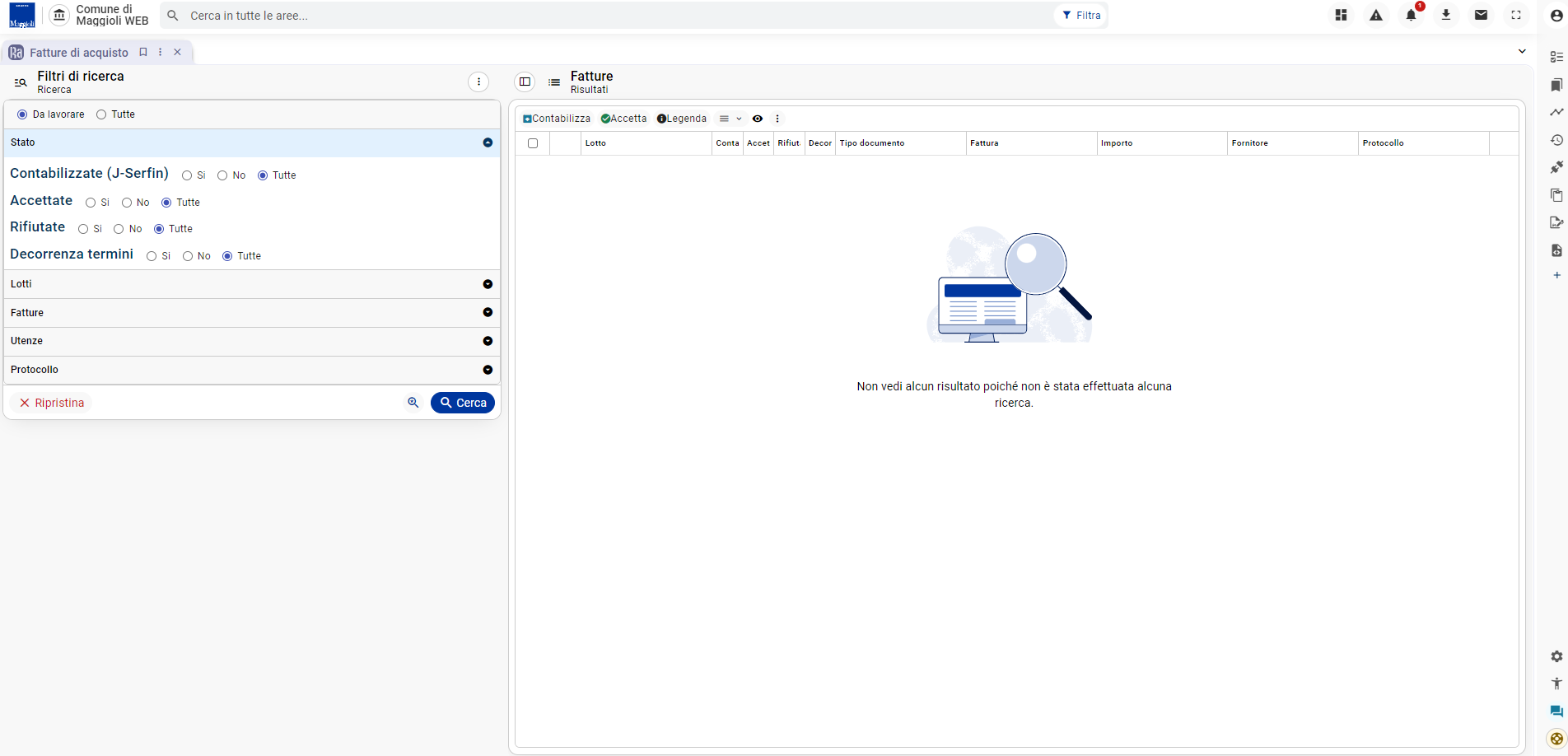Open Fatture di acquisto tab options menu
Viewport: 1568px width, 756px height.
click(161, 52)
